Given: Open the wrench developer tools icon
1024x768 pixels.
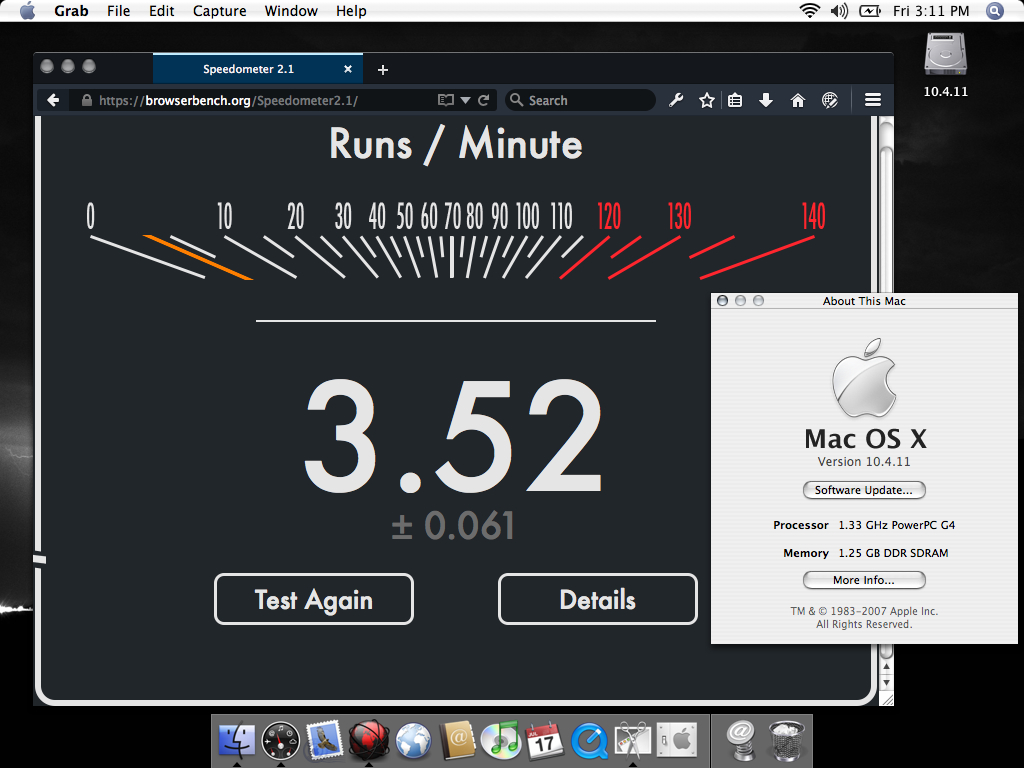Looking at the screenshot, I should click(x=676, y=100).
